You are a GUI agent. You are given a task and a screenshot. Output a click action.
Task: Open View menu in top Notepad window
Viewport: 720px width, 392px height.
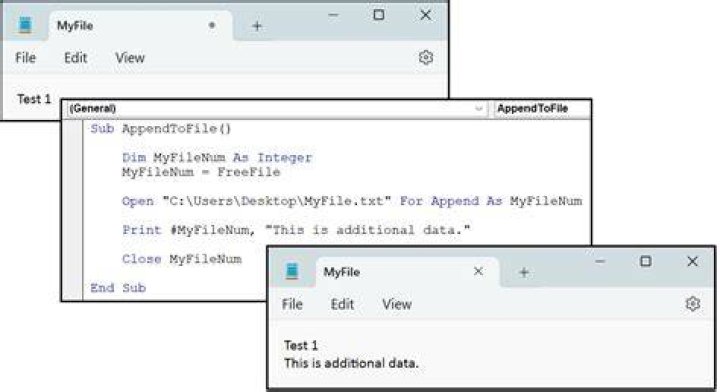click(x=130, y=58)
